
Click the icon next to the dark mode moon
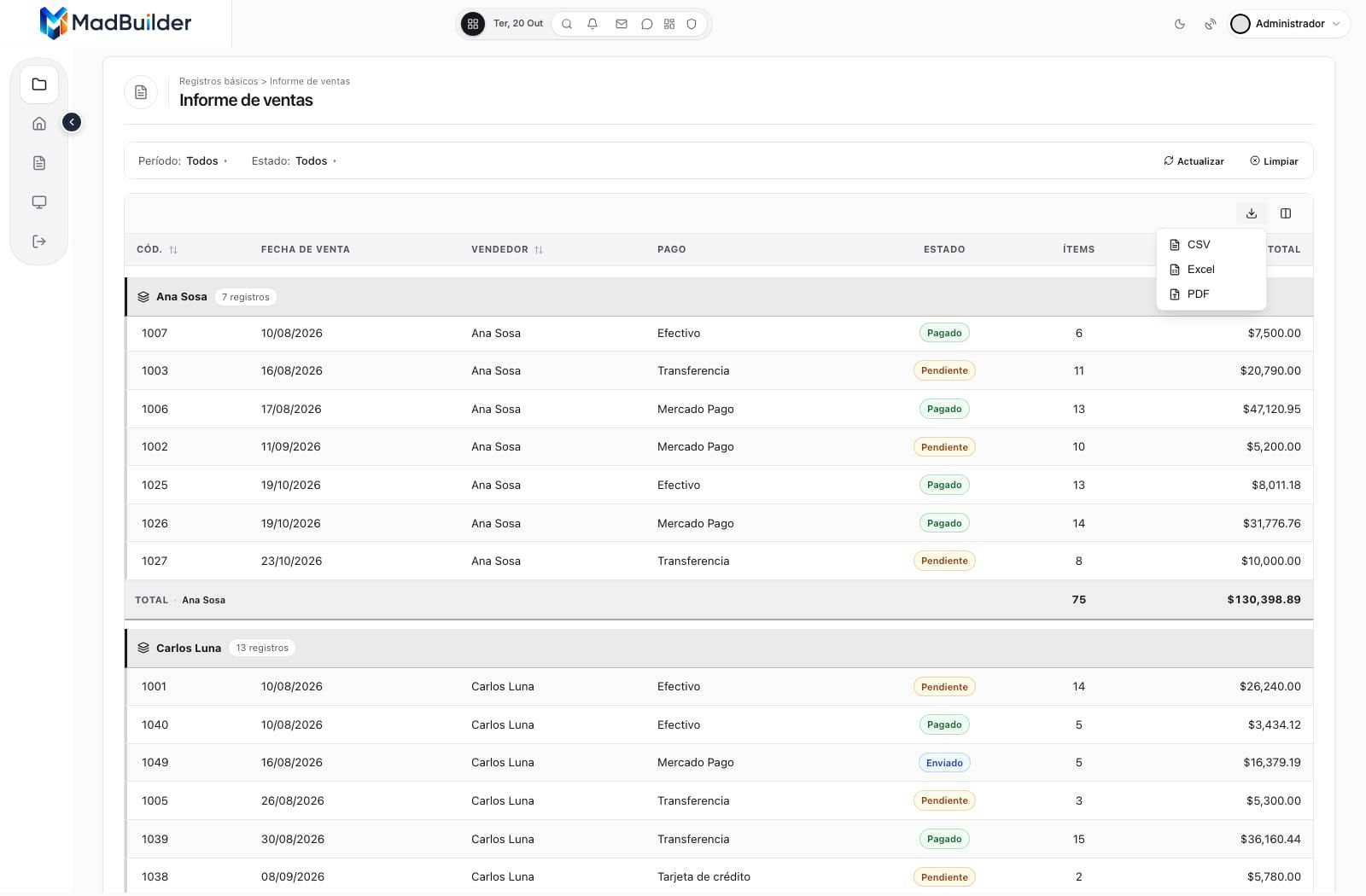pyautogui.click(x=1211, y=24)
